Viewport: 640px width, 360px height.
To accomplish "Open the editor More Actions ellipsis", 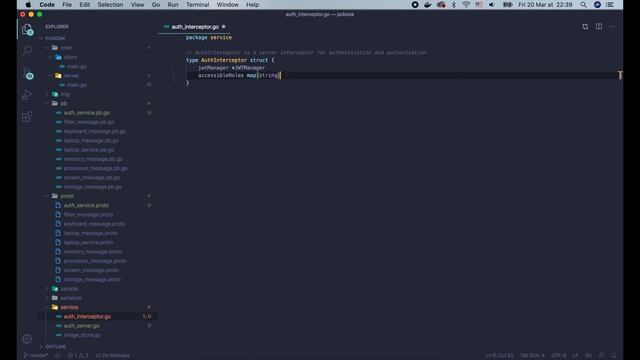I will (x=612, y=27).
